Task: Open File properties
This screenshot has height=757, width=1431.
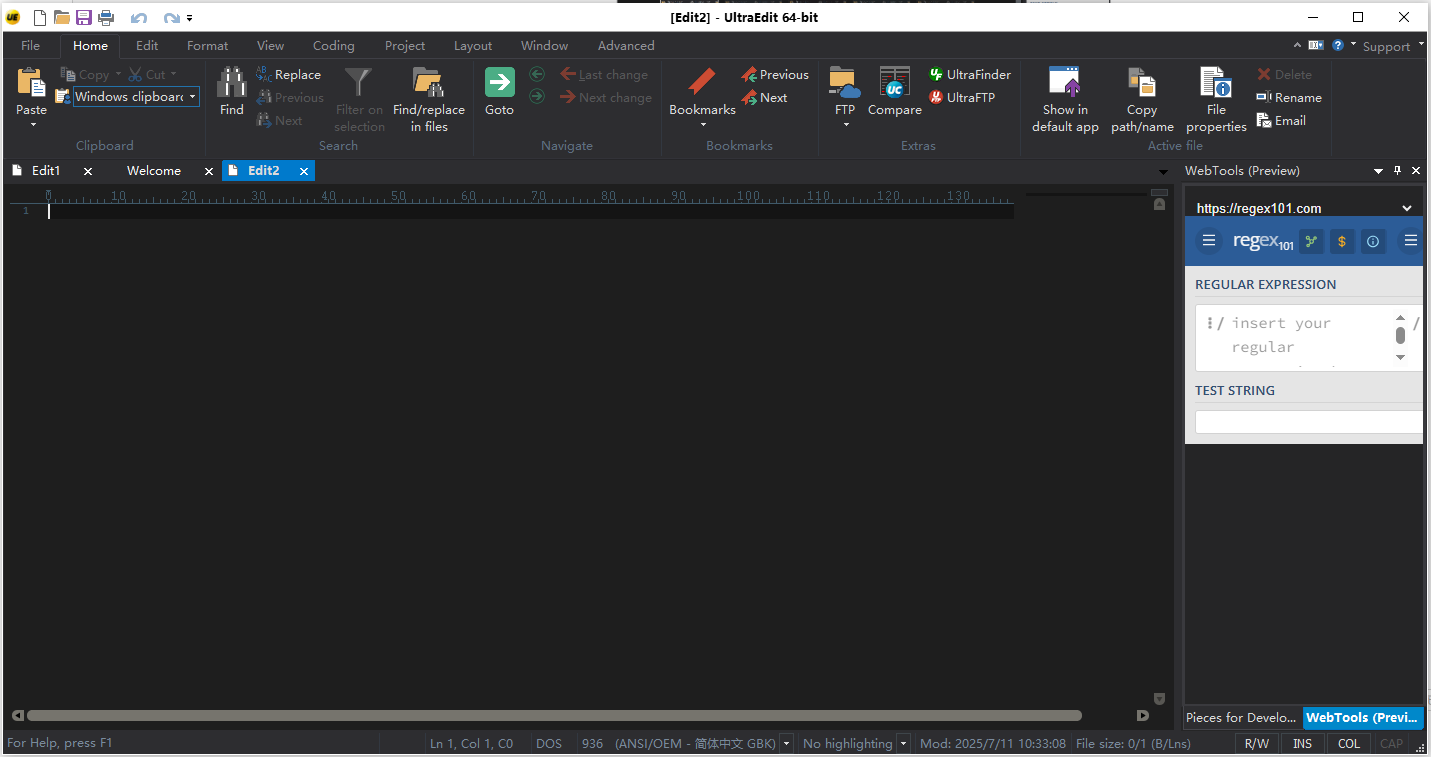Action: 1216,84
